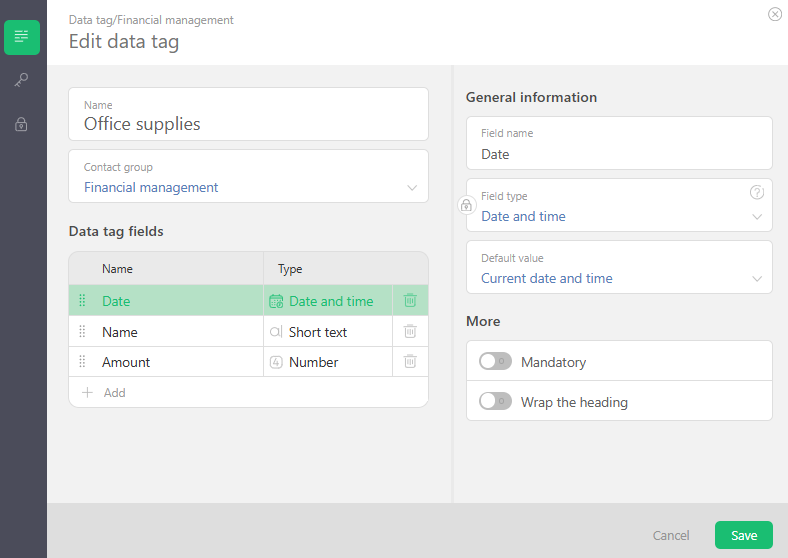
Task: Click the Cancel button
Action: (x=671, y=535)
